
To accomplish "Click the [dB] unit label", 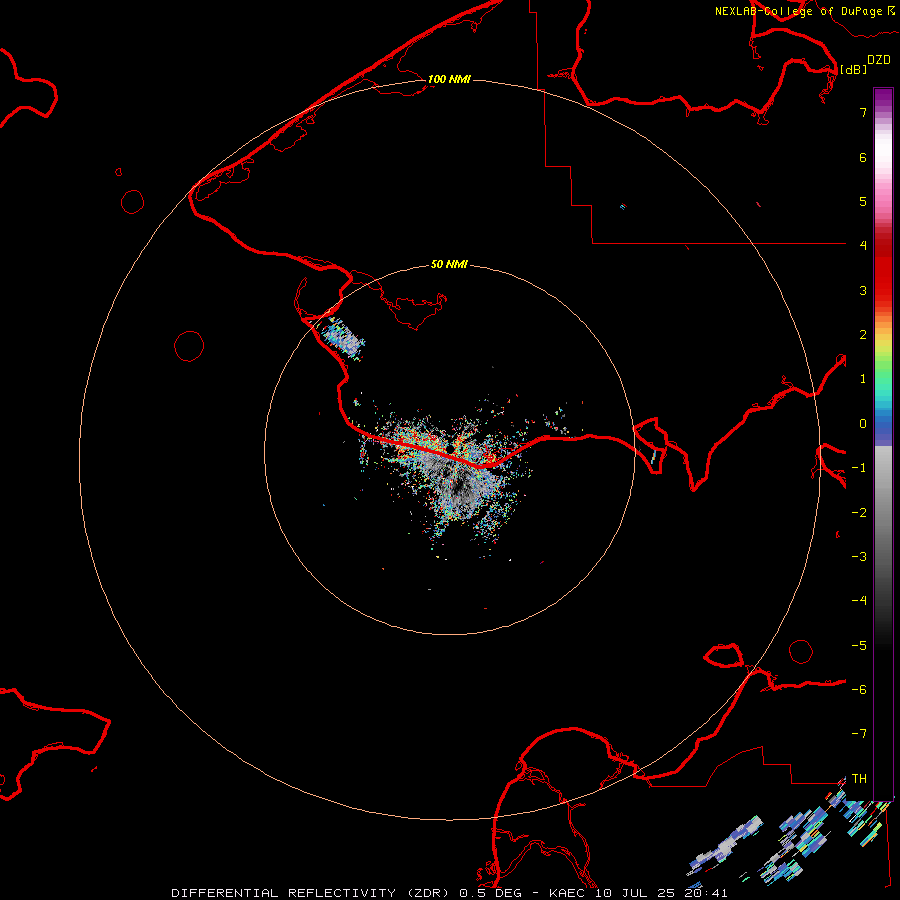I will coord(853,69).
